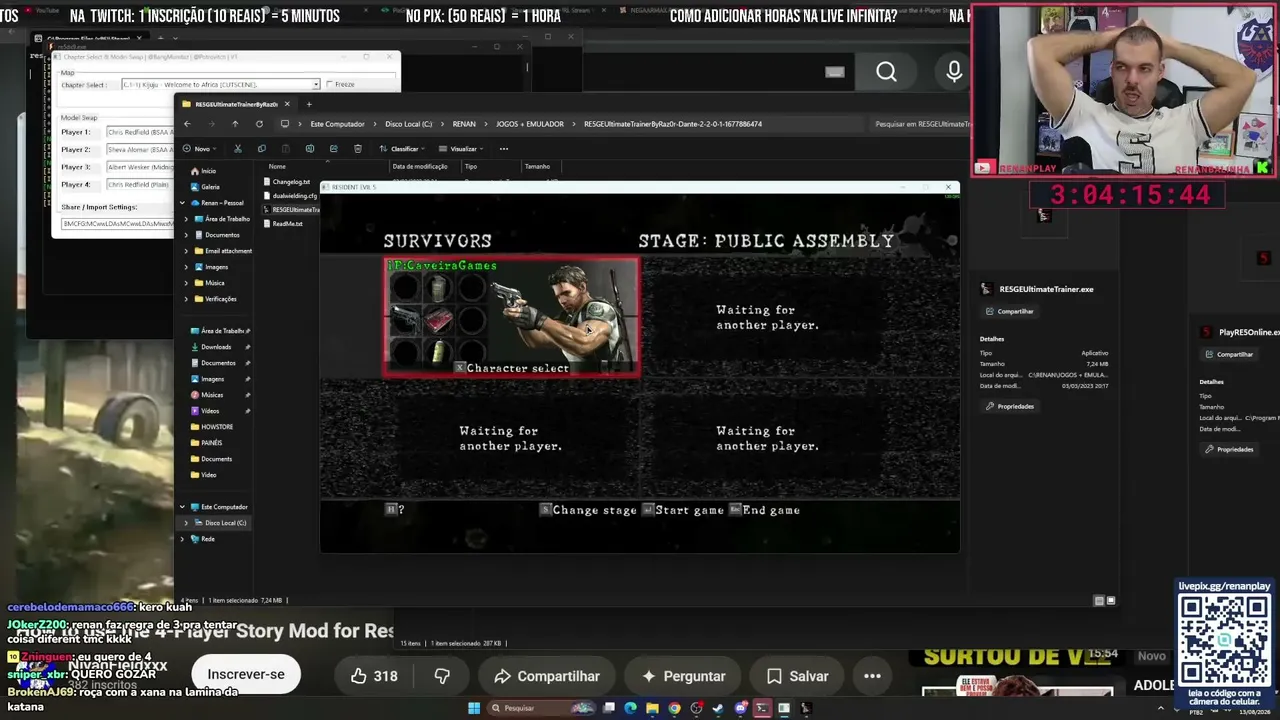This screenshot has height=720, width=1280.
Task: Refresh the File Explorer folder view
Action: tap(259, 124)
